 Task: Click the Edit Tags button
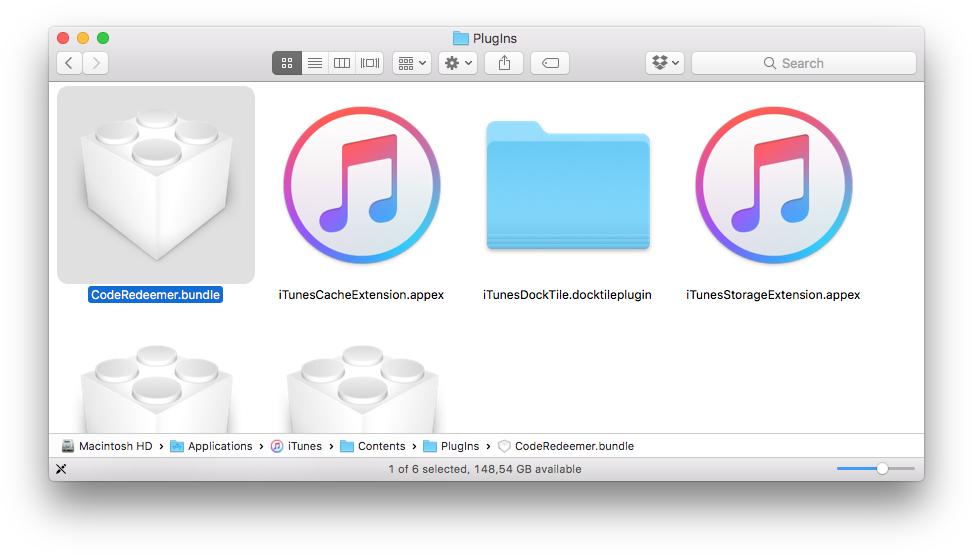(x=550, y=63)
